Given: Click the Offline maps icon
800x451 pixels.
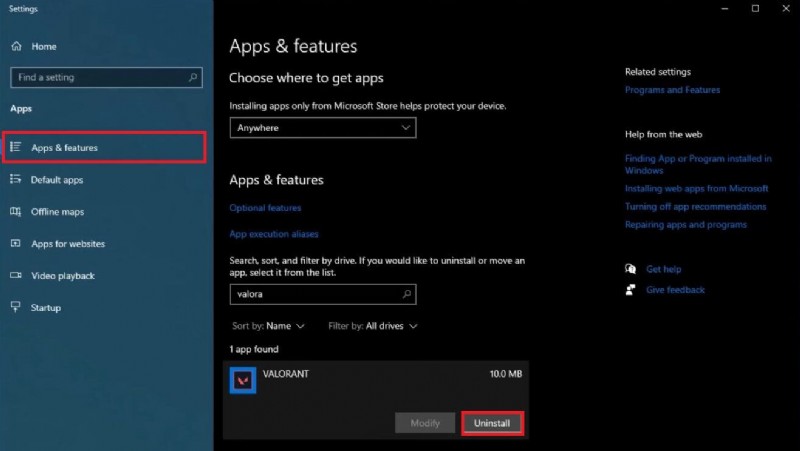Looking at the screenshot, I should tap(16, 211).
